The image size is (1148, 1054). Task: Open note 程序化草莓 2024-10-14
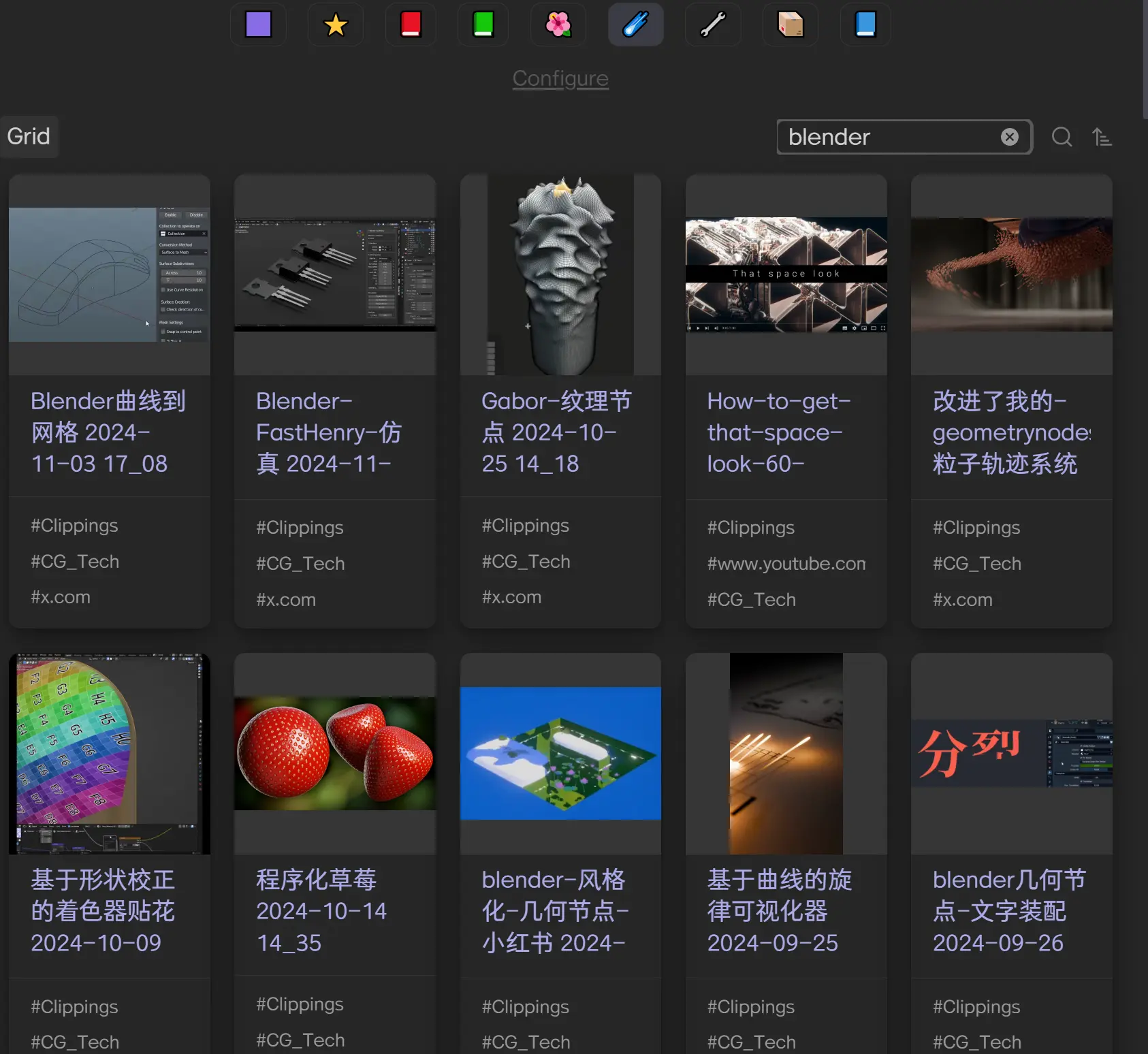point(321,911)
